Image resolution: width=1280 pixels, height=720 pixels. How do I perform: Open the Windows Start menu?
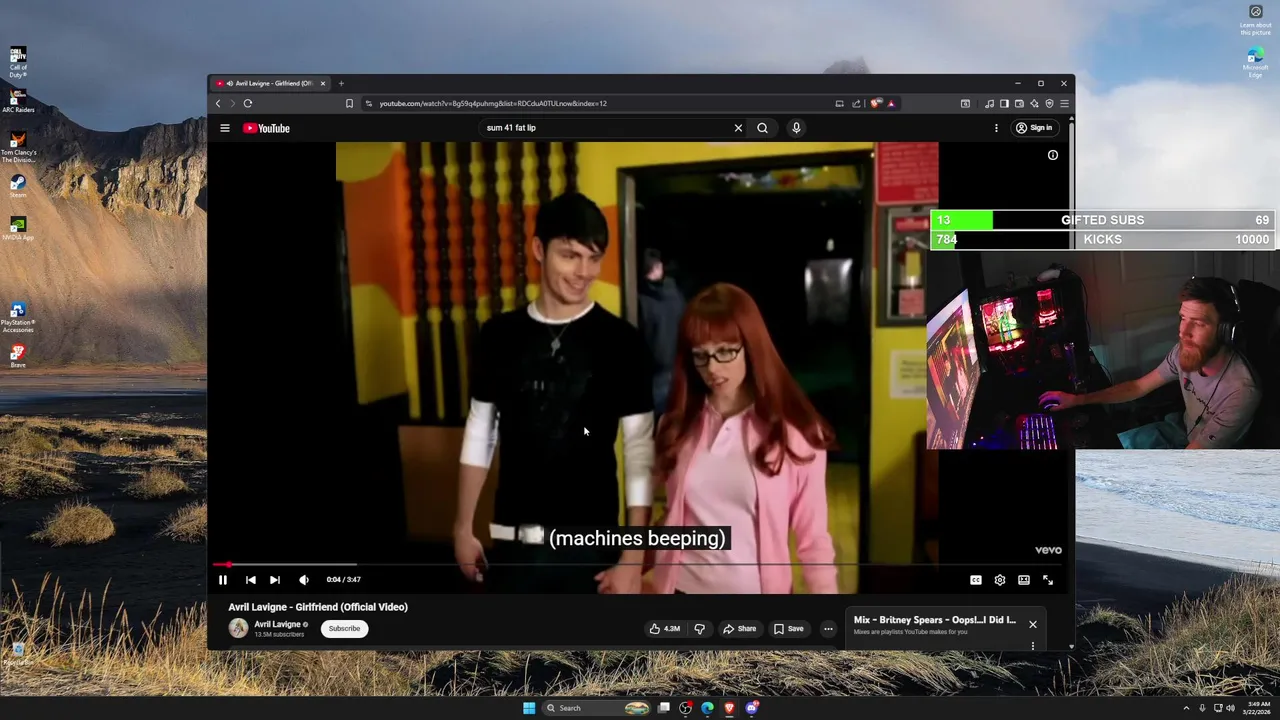[529, 708]
